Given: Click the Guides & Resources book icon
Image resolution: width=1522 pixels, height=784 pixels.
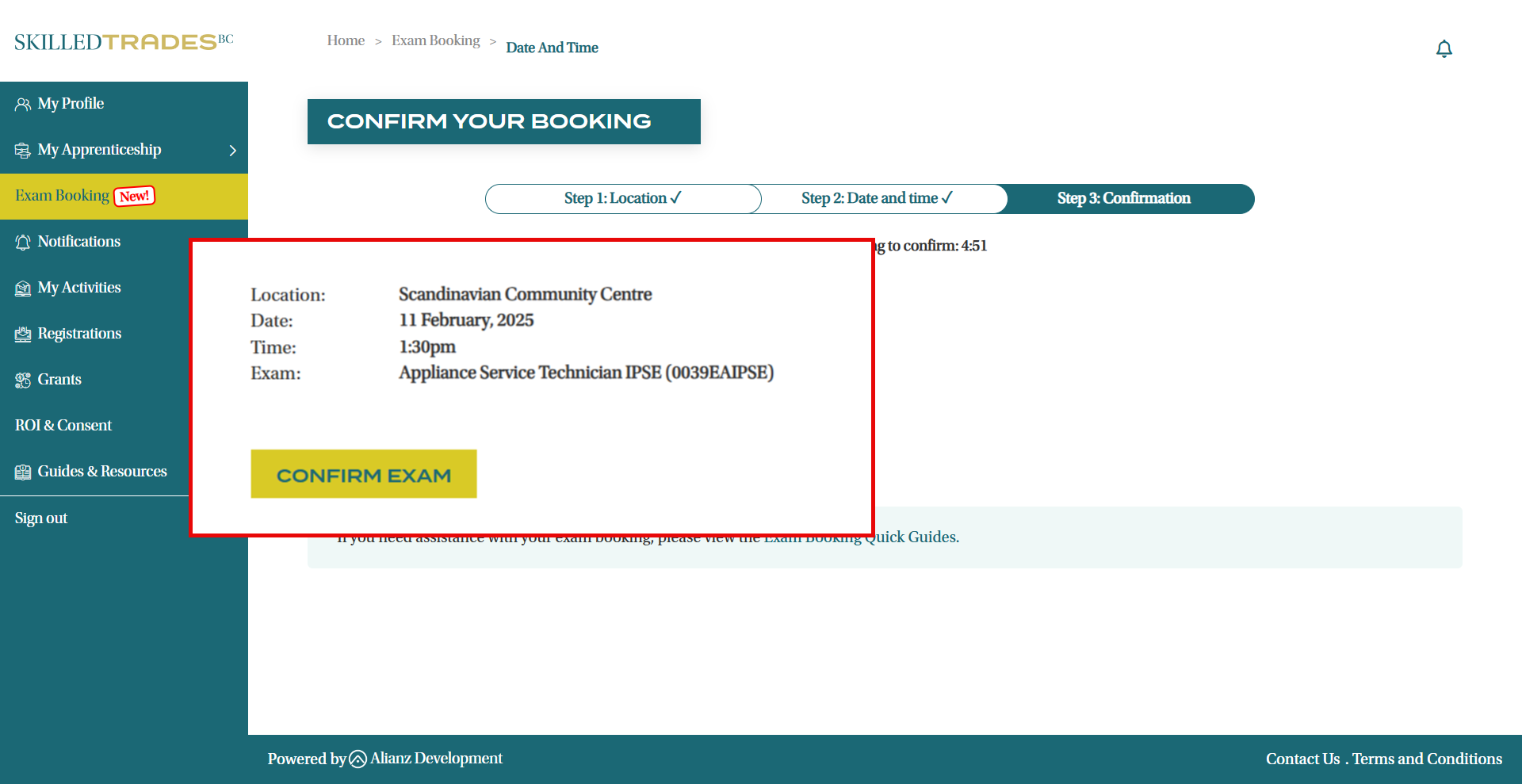Looking at the screenshot, I should (23, 472).
